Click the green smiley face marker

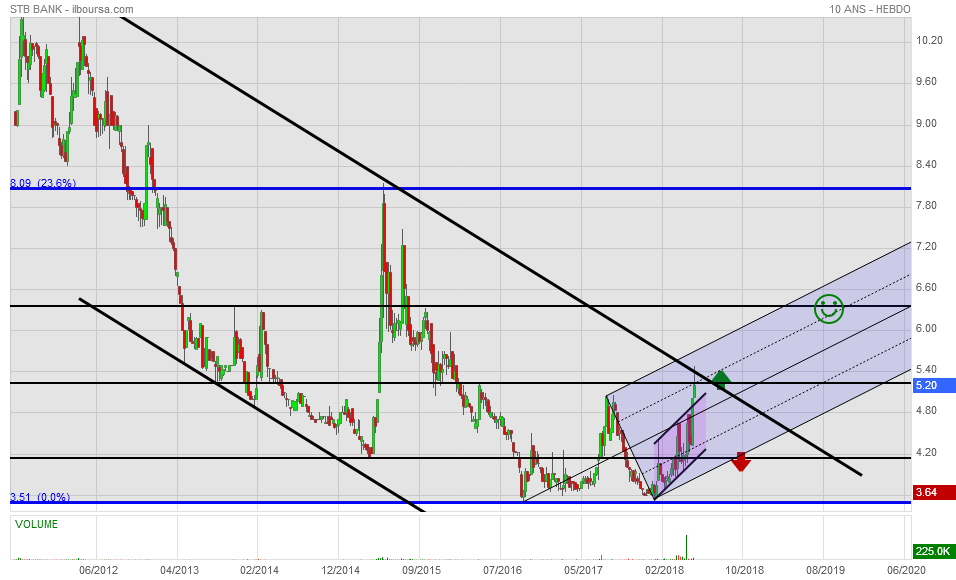point(829,309)
